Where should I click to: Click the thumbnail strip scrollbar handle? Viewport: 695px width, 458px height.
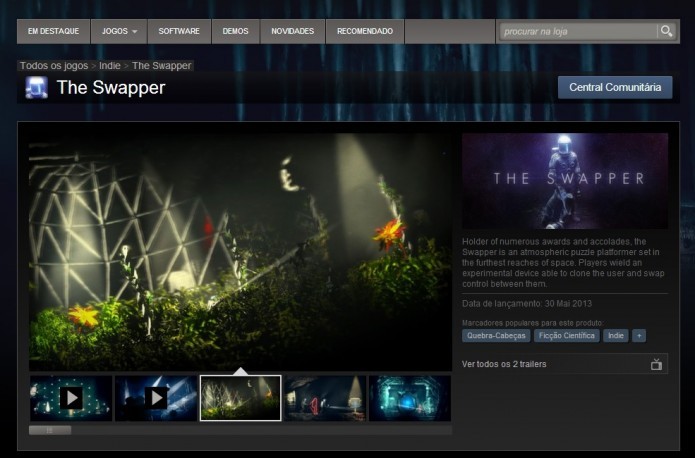tap(50, 430)
